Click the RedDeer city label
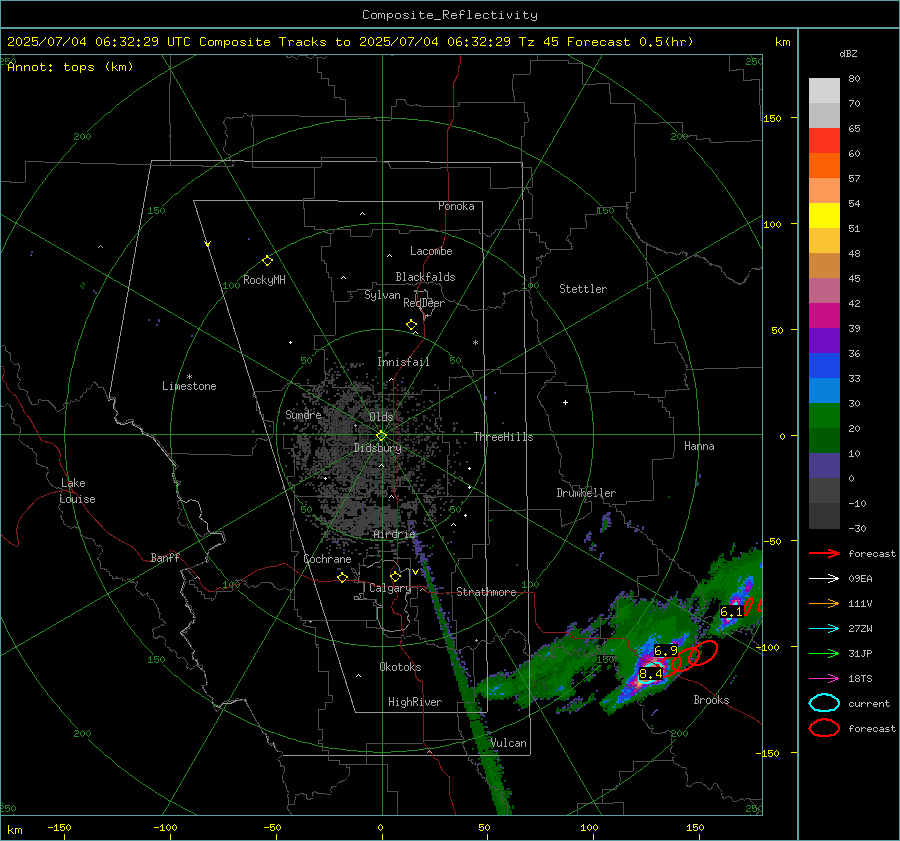The width and height of the screenshot is (900, 841). coord(424,303)
